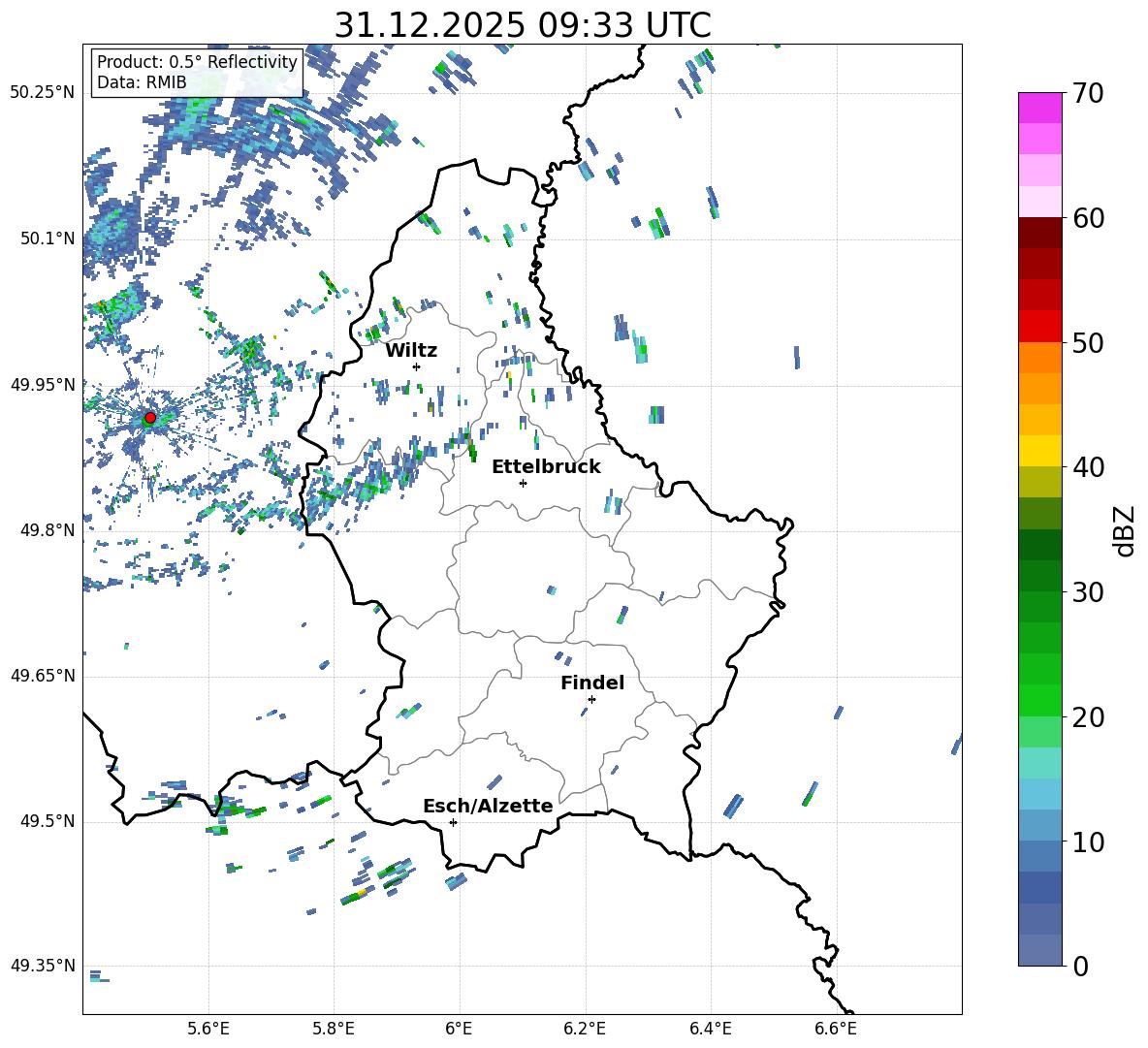Viewport: 1148px width, 1048px height.
Task: Click the 50 value on colorbar
Action: click(x=1088, y=343)
